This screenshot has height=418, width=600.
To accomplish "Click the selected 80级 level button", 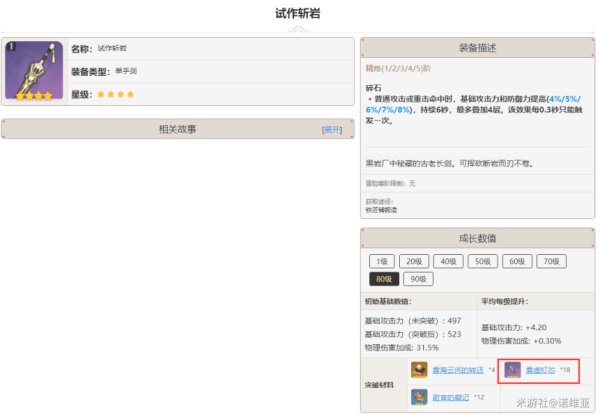I will [x=384, y=279].
